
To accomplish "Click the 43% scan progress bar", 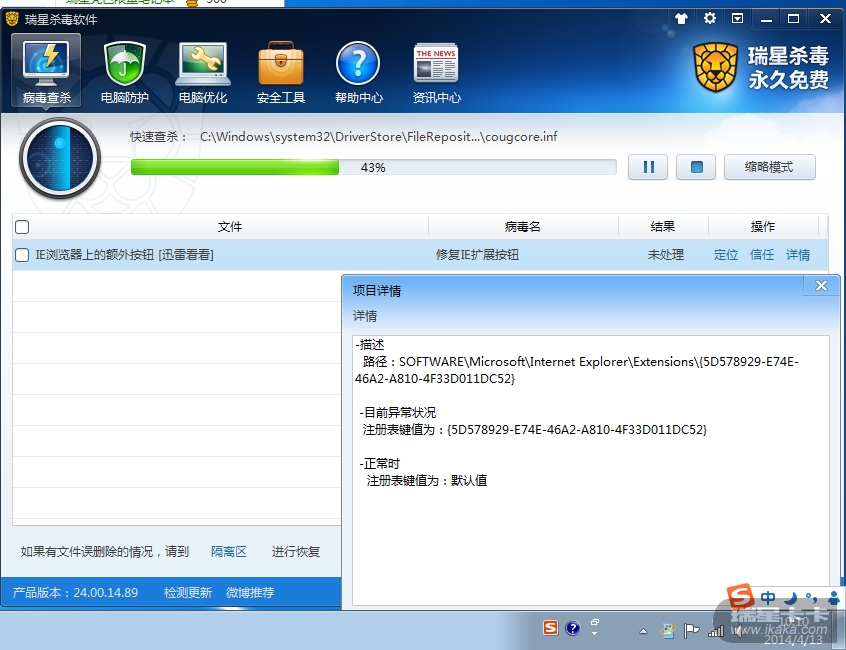I will pos(373,167).
